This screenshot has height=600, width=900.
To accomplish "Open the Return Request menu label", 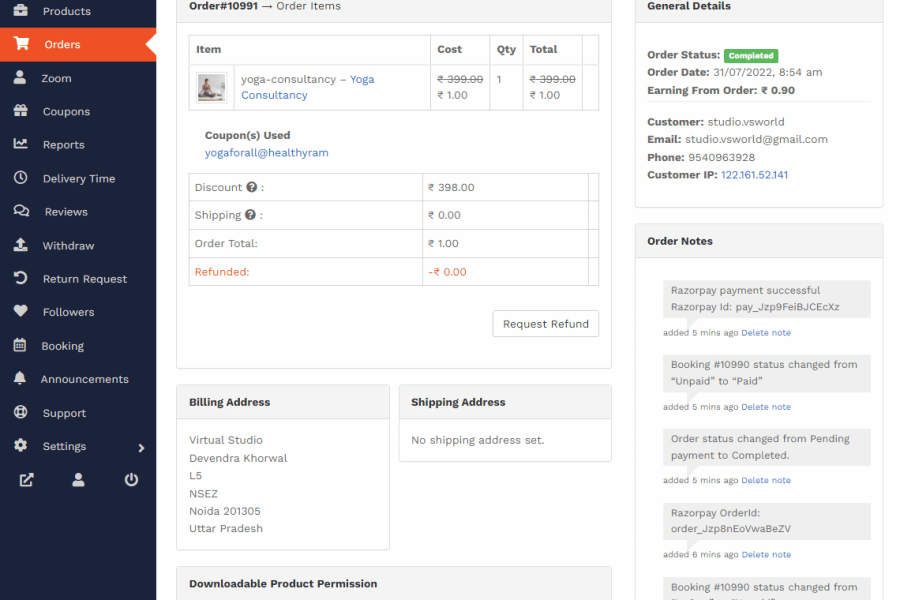I will [x=85, y=279].
